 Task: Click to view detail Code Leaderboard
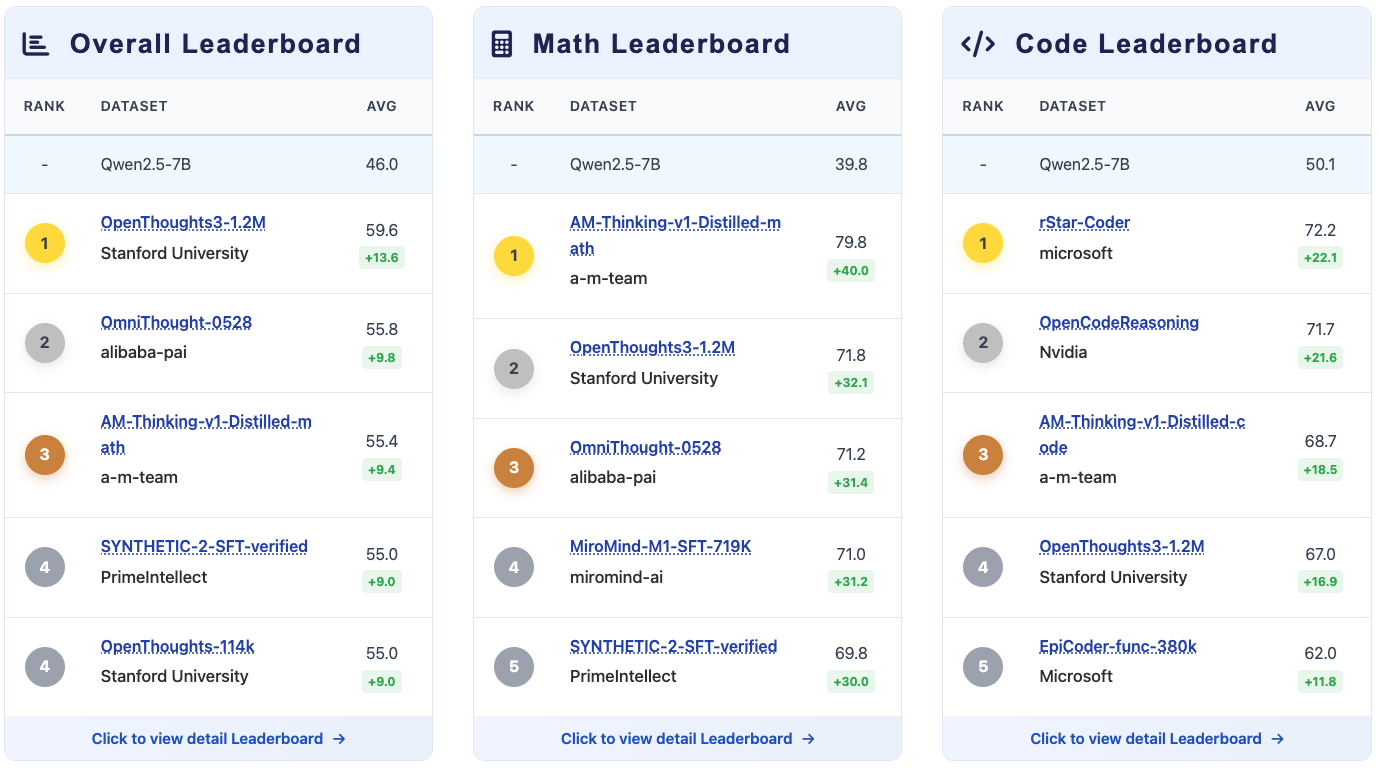click(x=1157, y=739)
